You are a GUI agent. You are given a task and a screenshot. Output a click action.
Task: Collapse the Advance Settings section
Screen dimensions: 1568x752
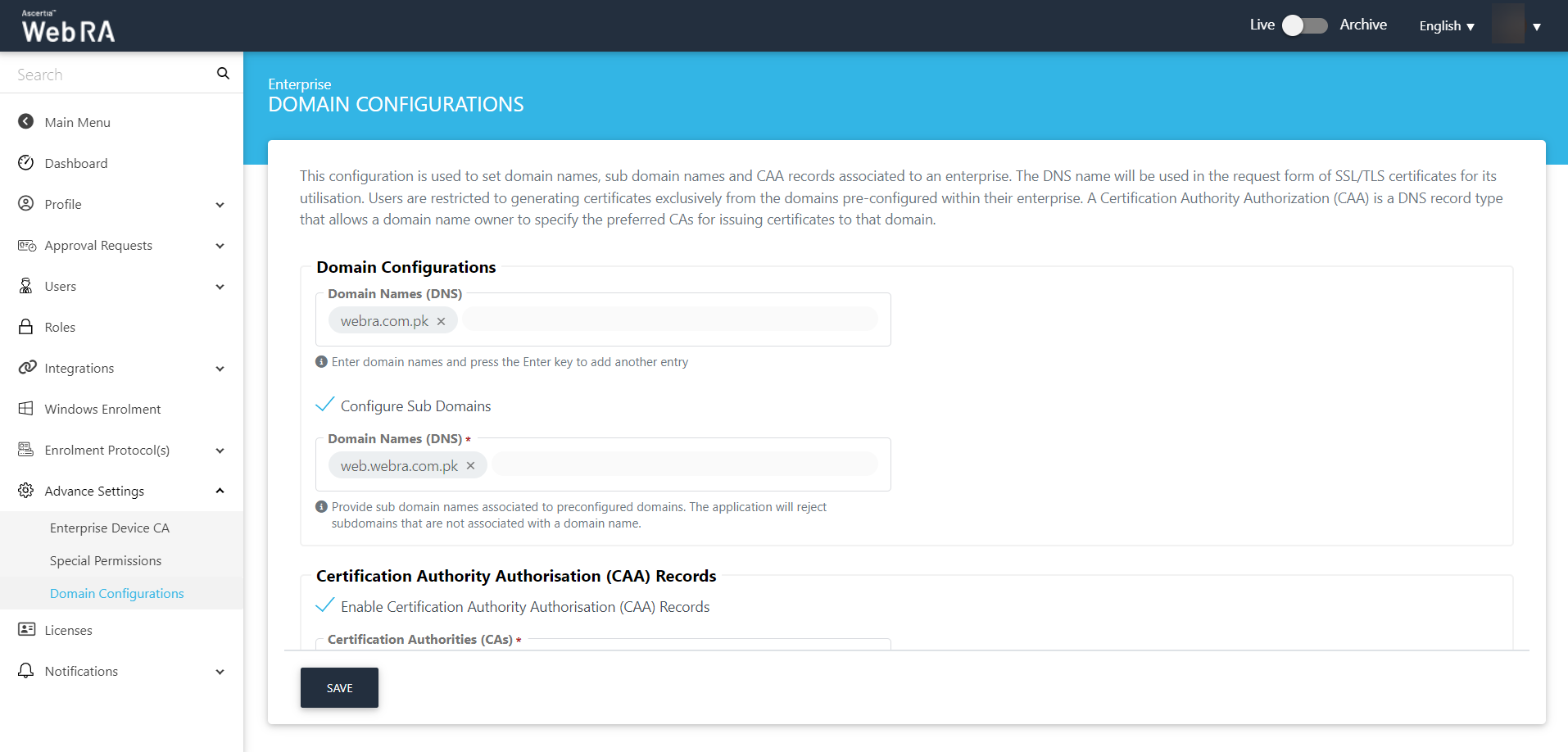220,491
